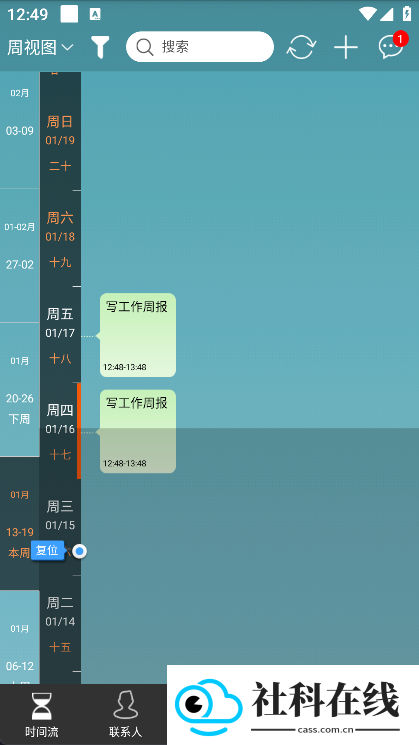Open 写工作周报 event on 01/16

click(138, 431)
